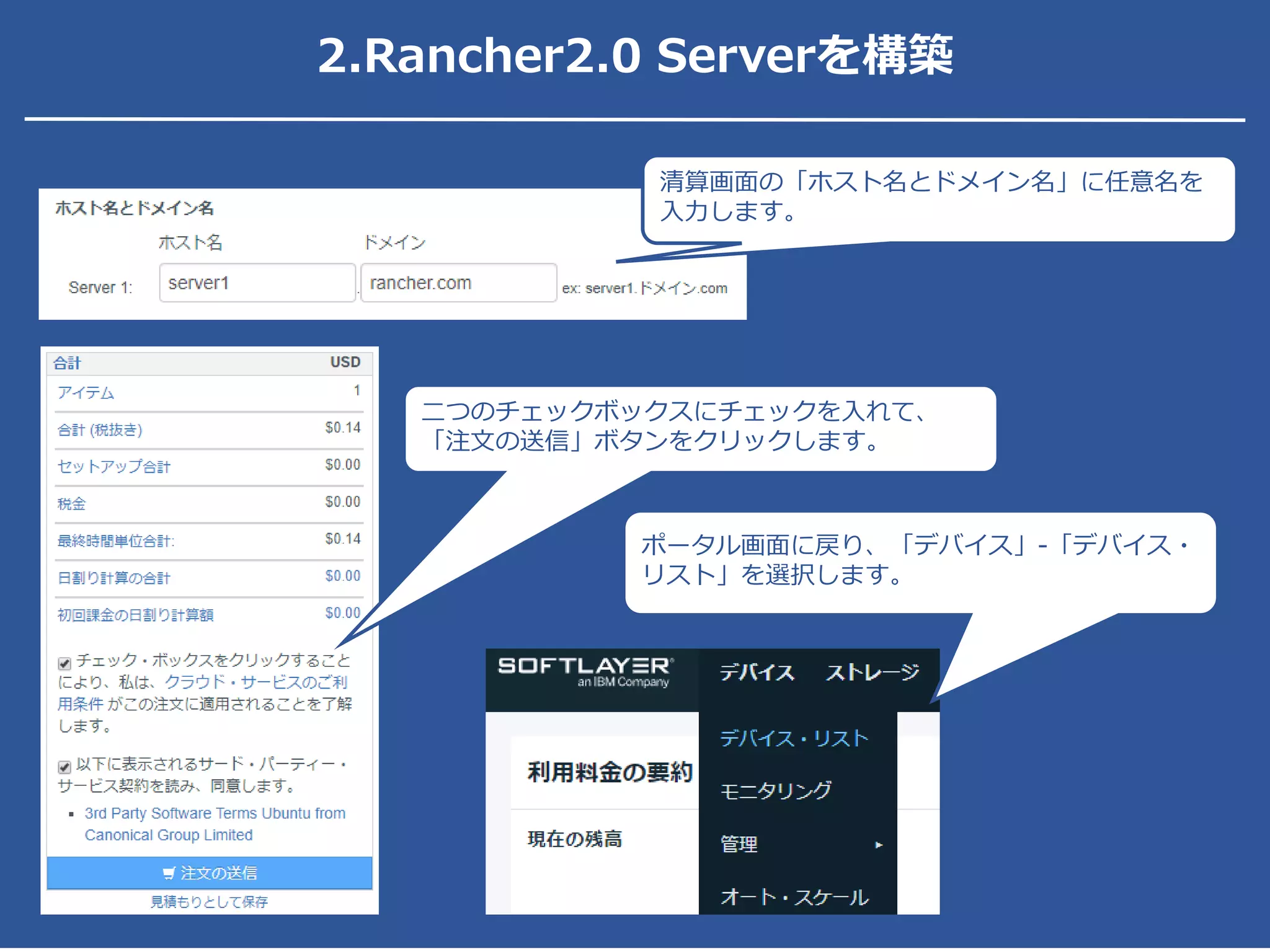The image size is (1270, 952).
Task: Click the ホスト名 input field containing server1
Action: point(257,283)
